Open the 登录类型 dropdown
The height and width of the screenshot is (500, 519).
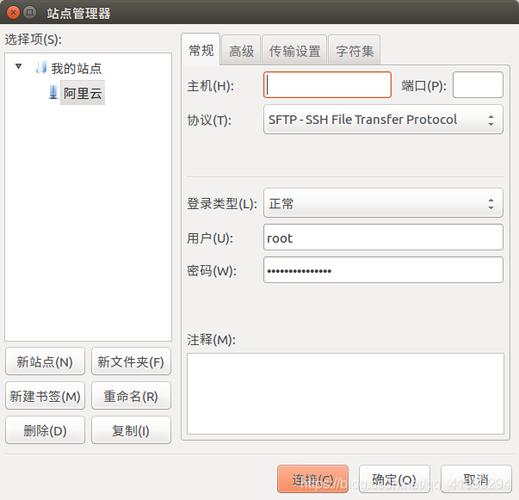click(x=383, y=203)
